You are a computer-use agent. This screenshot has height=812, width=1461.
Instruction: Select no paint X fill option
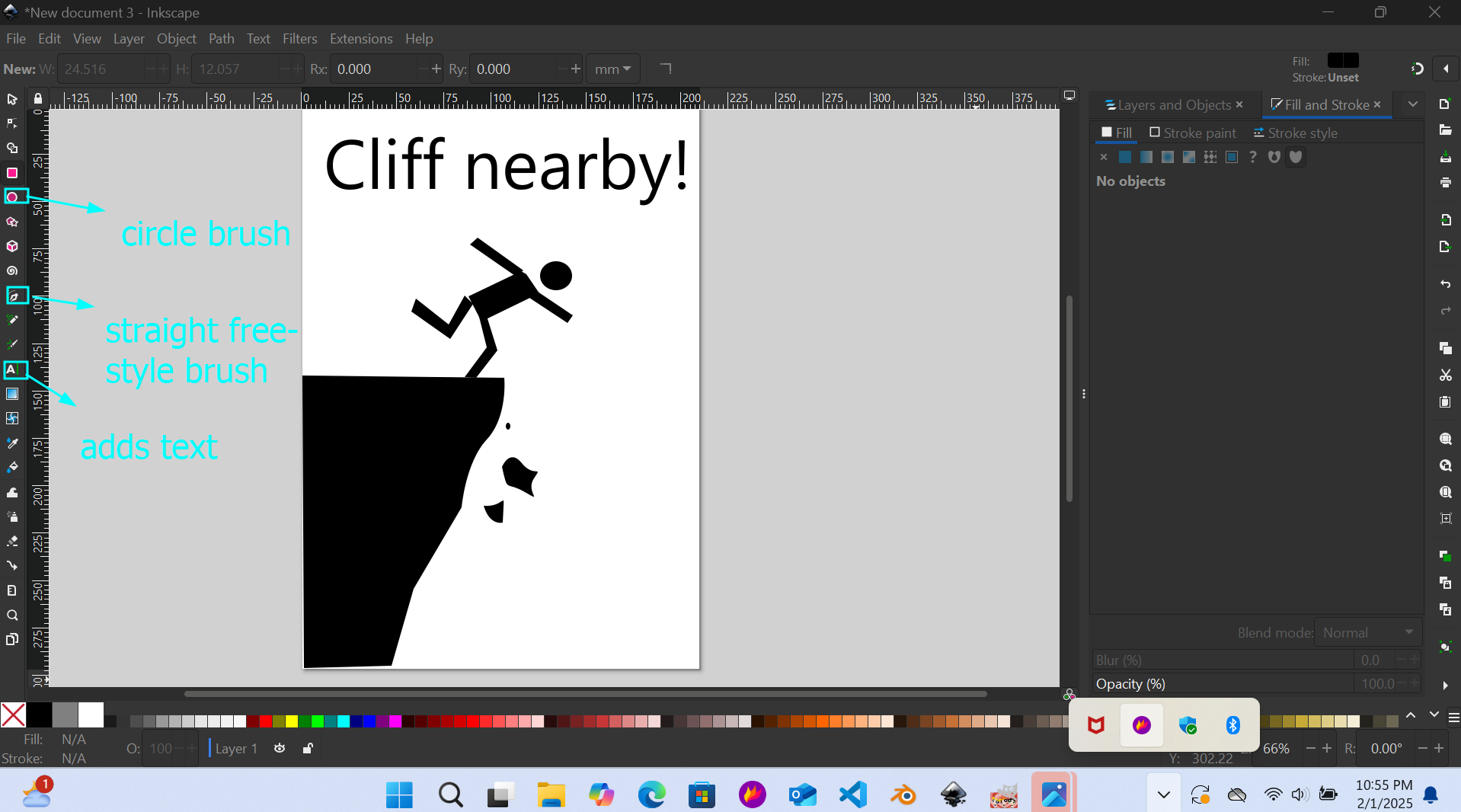click(1103, 157)
